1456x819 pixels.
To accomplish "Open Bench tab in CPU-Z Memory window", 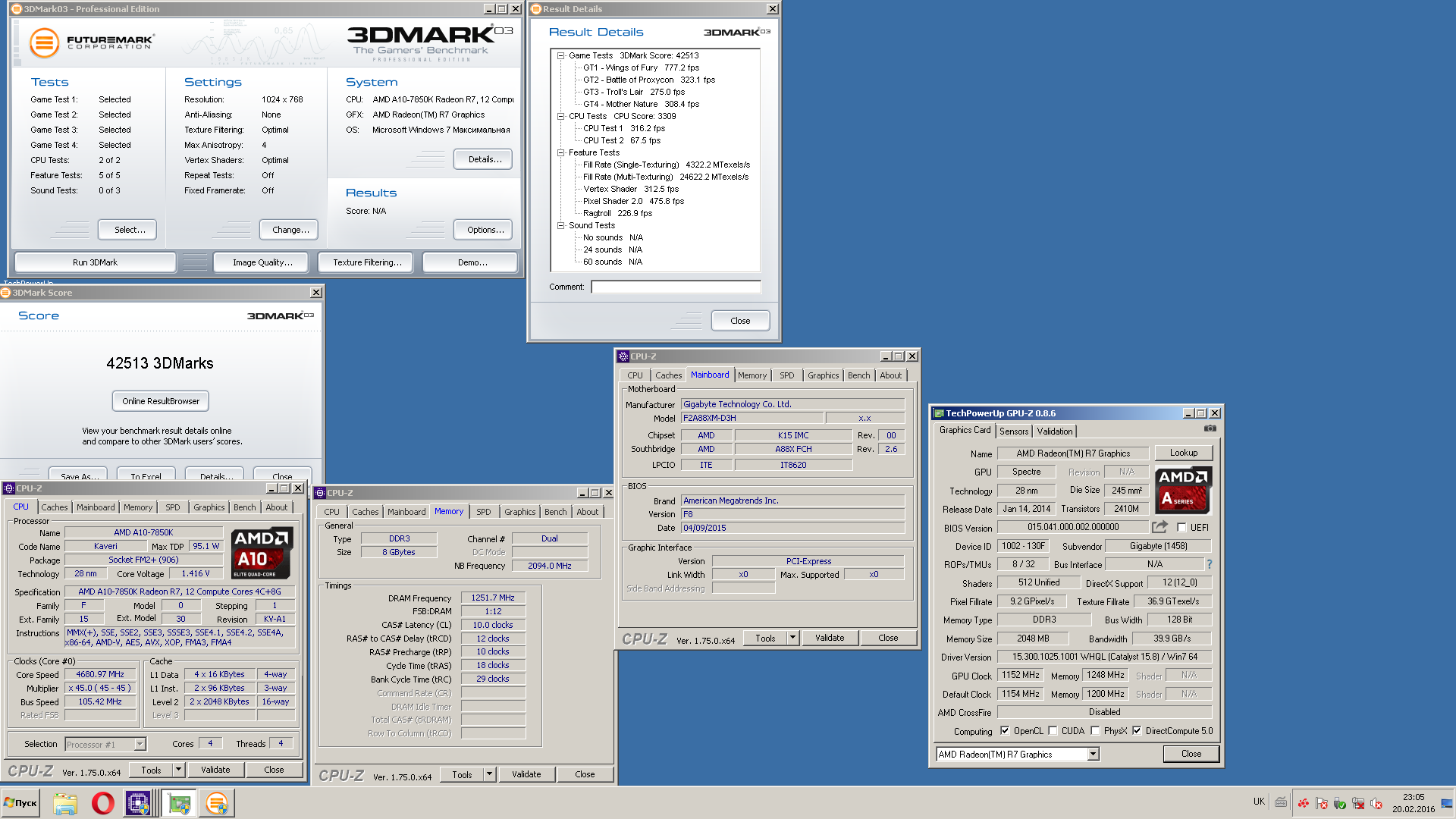I will [556, 512].
